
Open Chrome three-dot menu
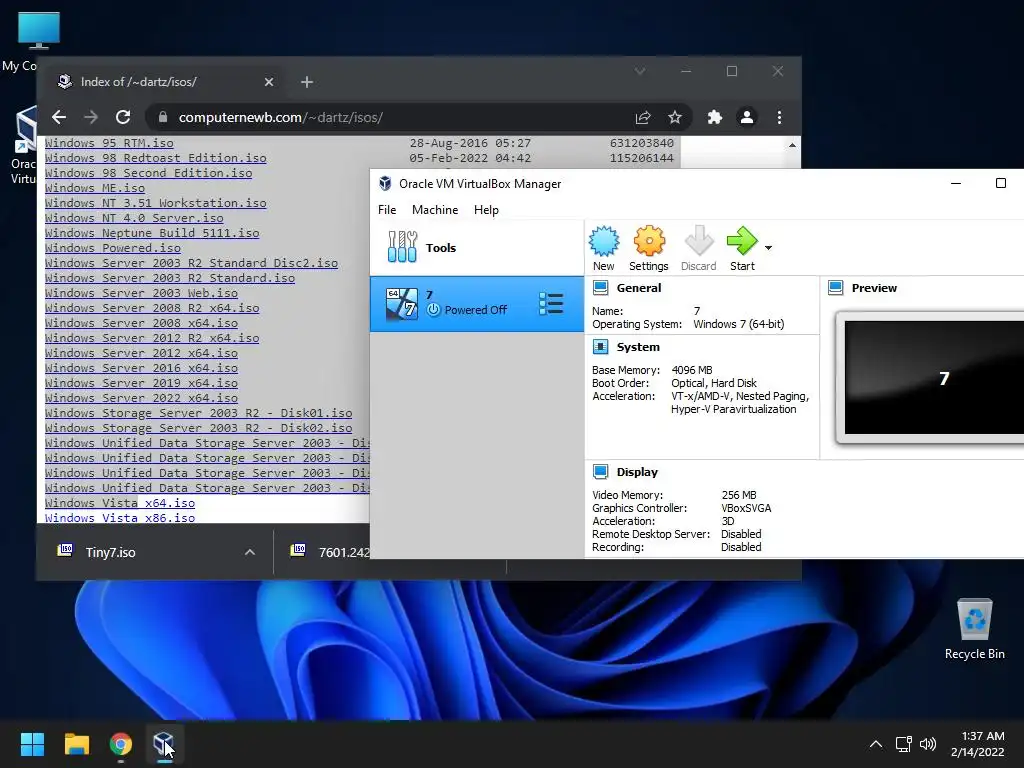click(x=779, y=118)
